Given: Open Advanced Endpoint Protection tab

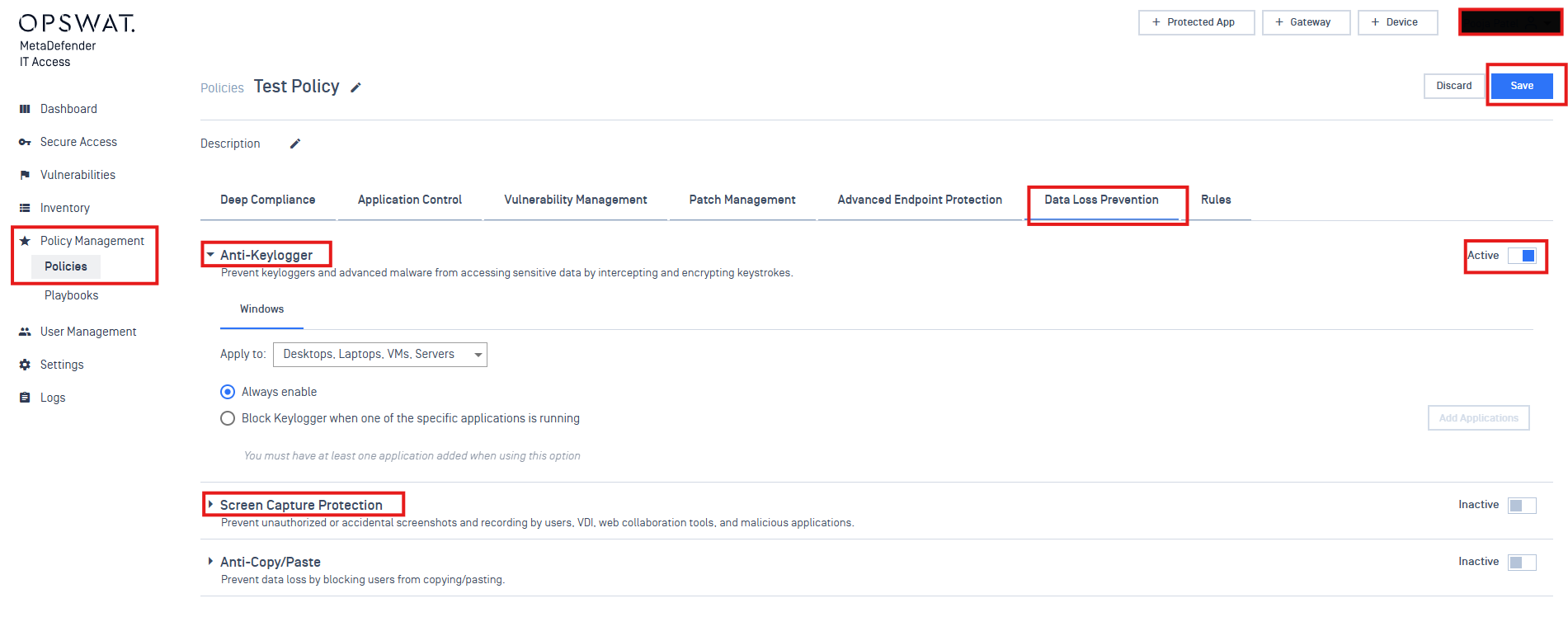Looking at the screenshot, I should 920,200.
